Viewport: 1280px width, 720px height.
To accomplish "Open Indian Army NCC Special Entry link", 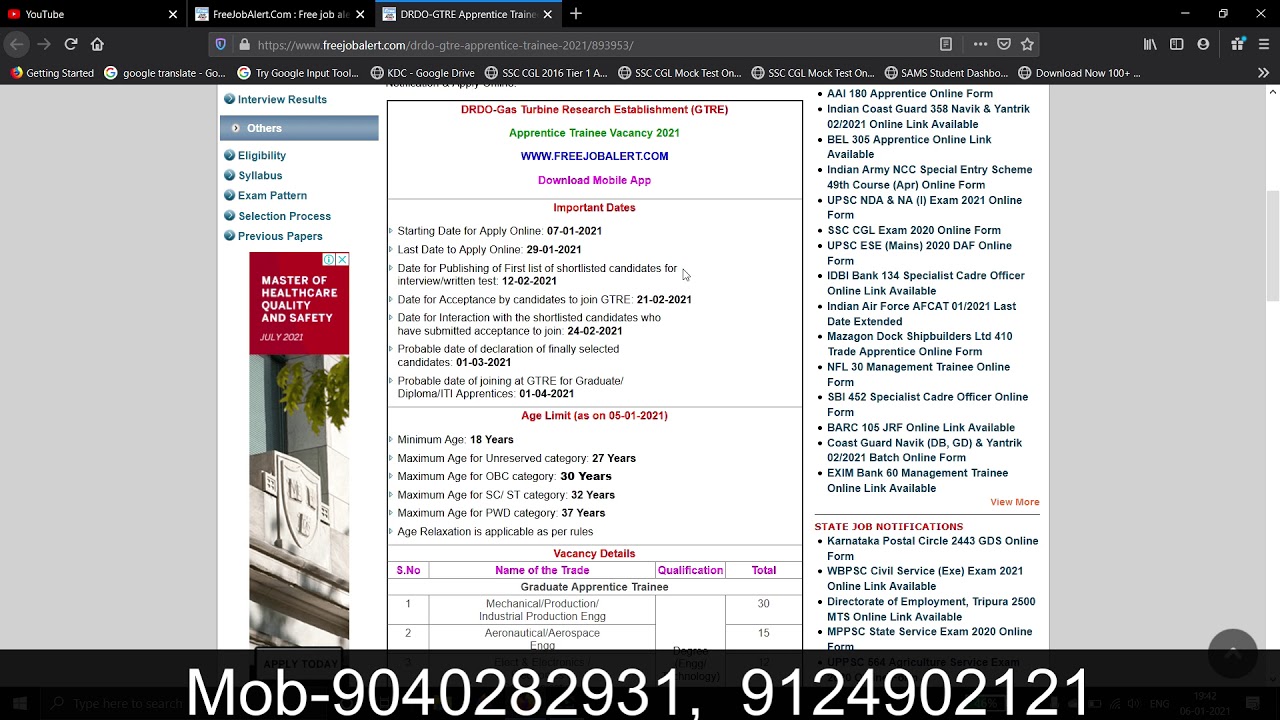I will (x=929, y=177).
